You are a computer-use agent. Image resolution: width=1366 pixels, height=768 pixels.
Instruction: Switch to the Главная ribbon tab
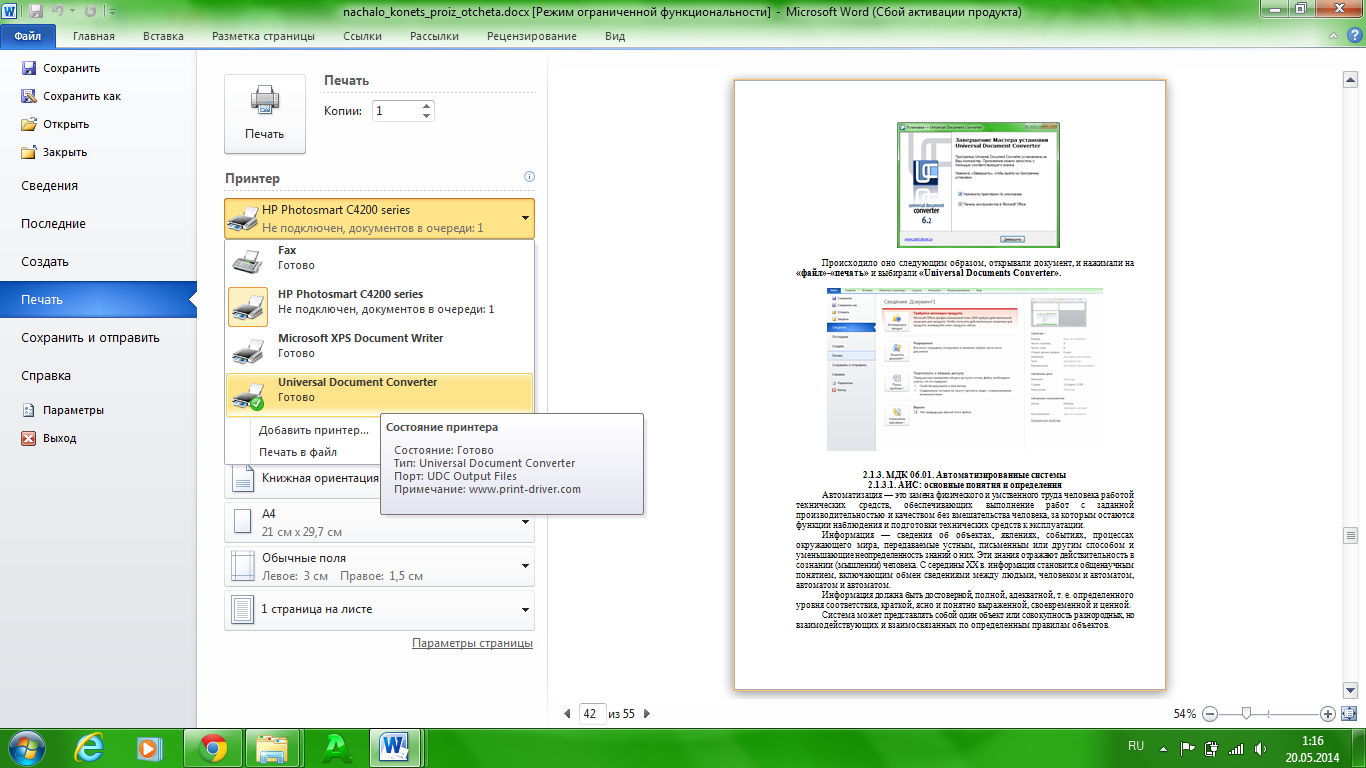[94, 36]
